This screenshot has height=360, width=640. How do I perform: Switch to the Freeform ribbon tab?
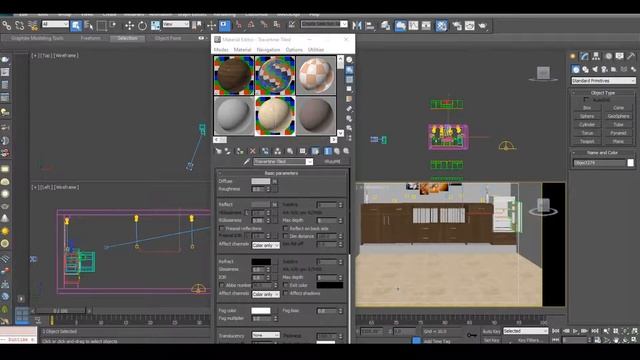click(x=91, y=38)
